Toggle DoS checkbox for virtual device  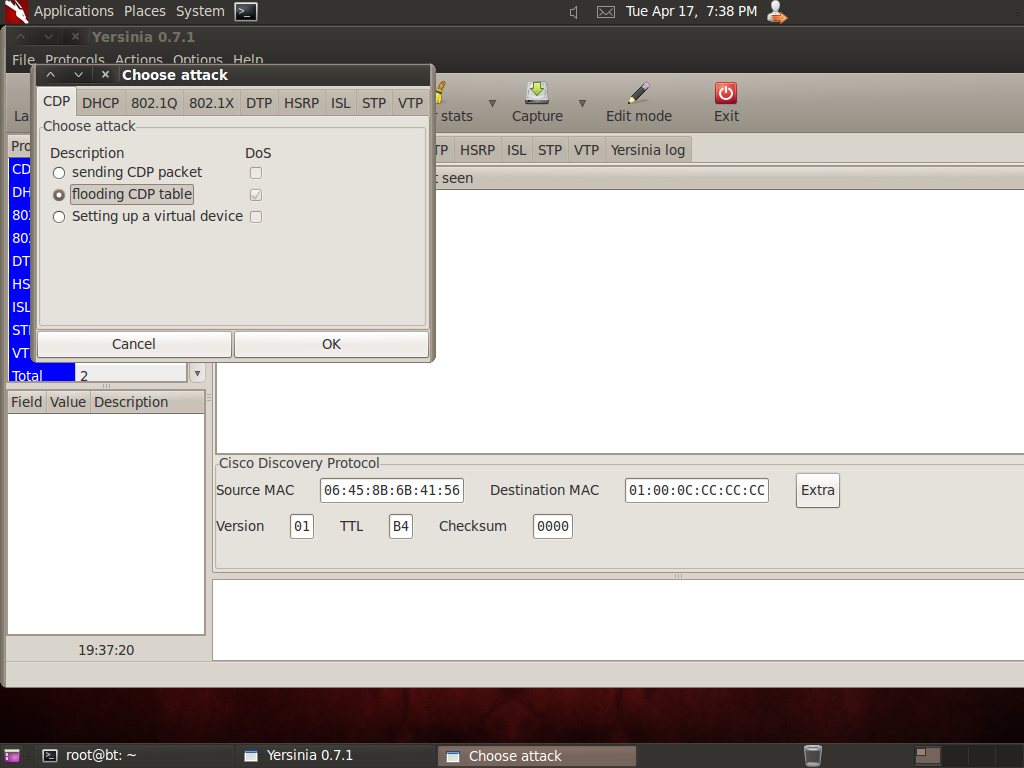point(256,217)
